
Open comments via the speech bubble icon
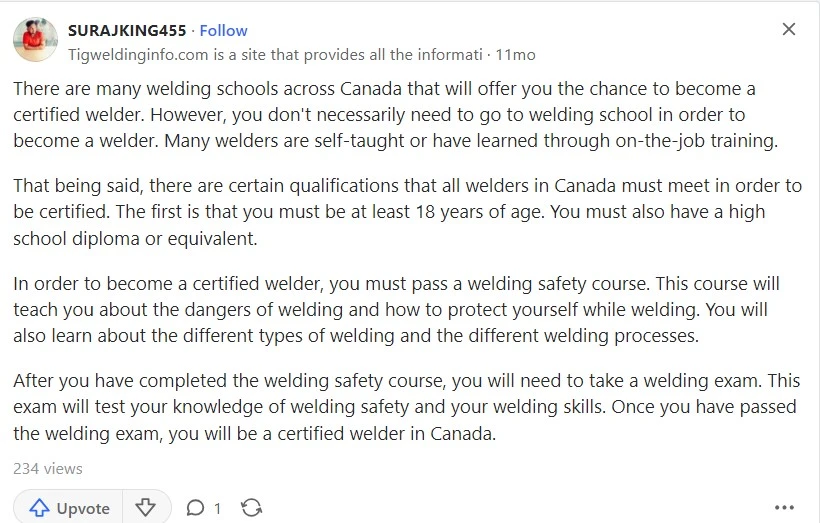(195, 508)
